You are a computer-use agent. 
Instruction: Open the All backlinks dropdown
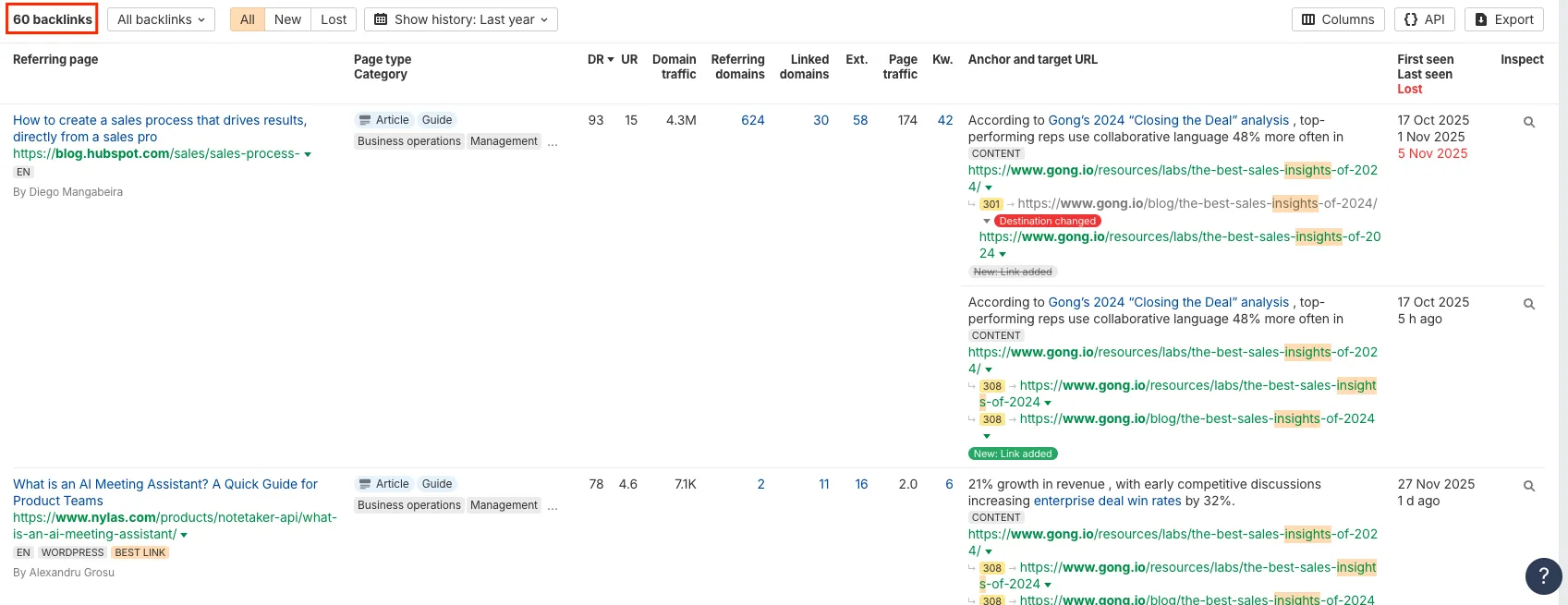click(x=161, y=19)
